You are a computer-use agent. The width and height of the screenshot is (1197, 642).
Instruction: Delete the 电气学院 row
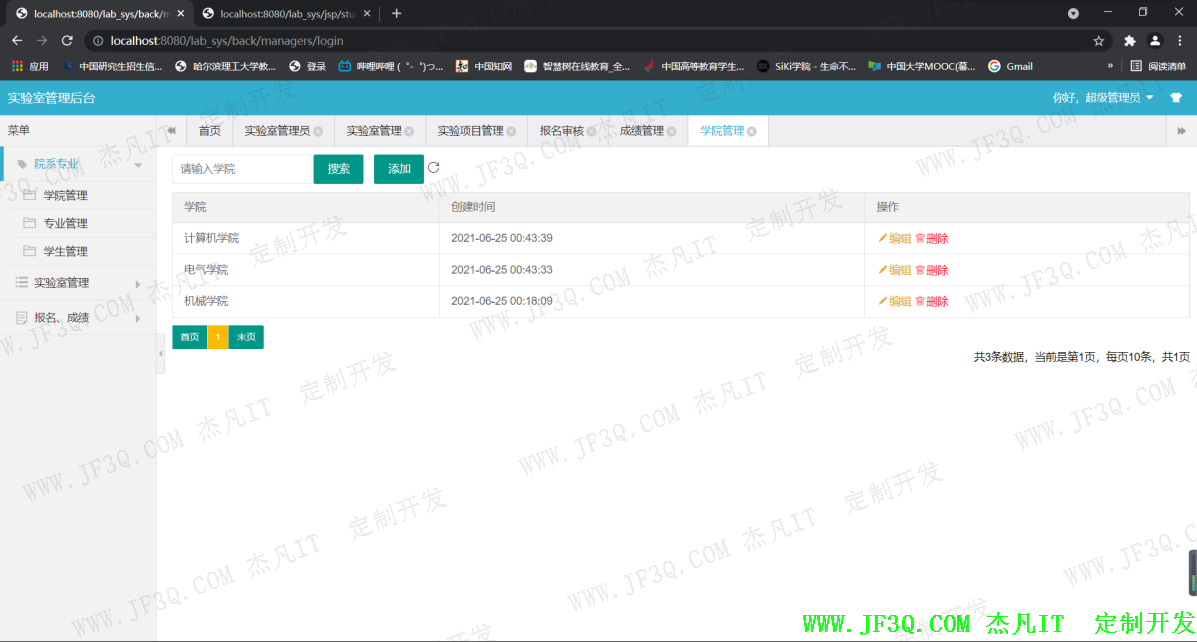(x=932, y=270)
